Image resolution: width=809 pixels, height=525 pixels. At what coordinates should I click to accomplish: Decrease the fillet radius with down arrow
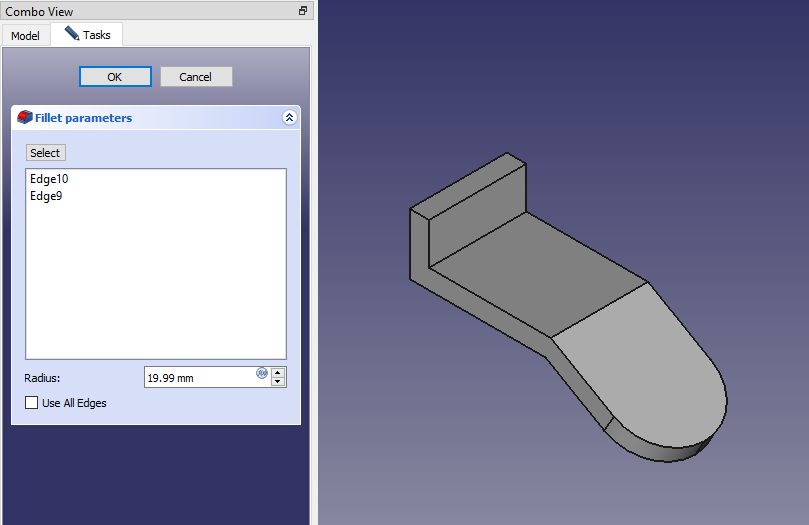278,382
